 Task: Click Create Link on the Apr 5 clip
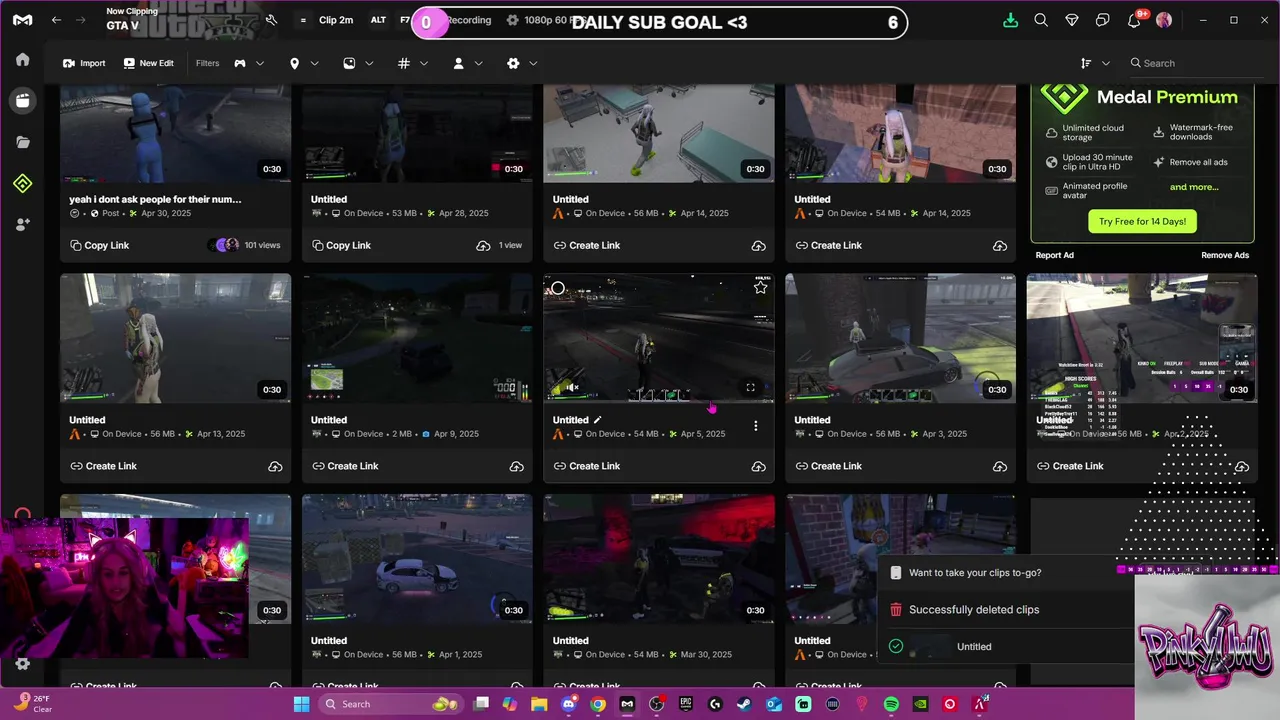tap(587, 466)
